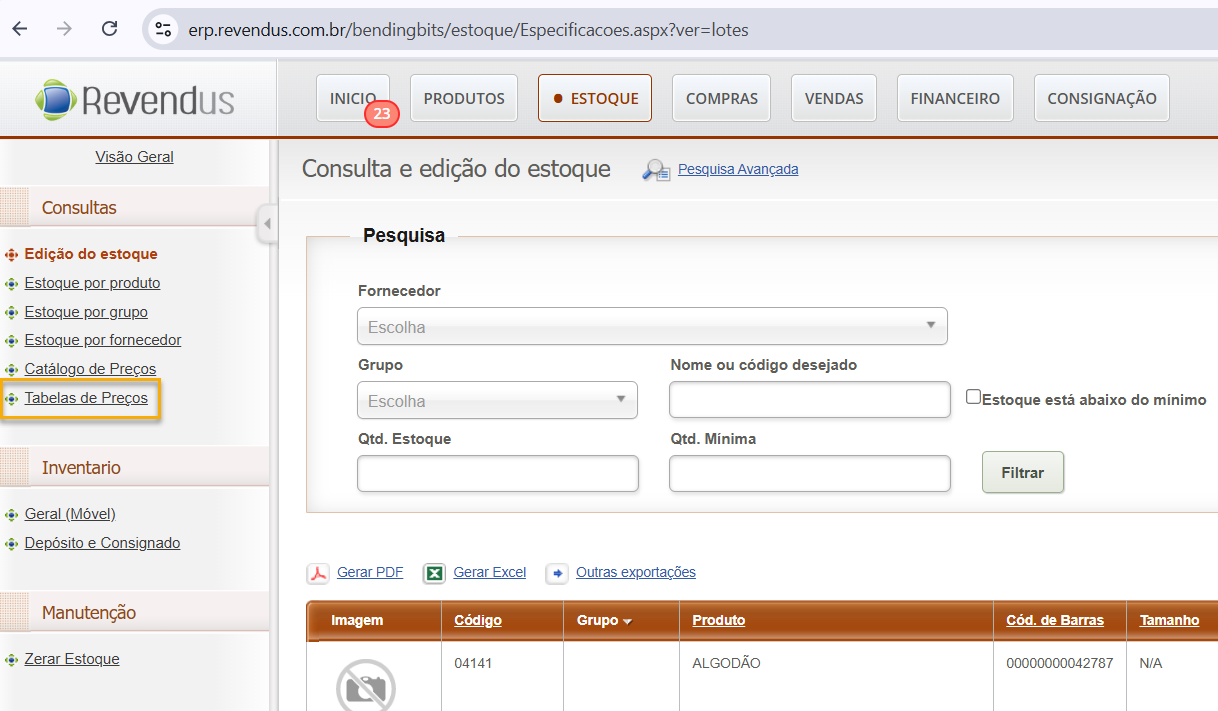Click the site information icon in address bar
Viewport: 1218px width, 711px height.
(163, 29)
